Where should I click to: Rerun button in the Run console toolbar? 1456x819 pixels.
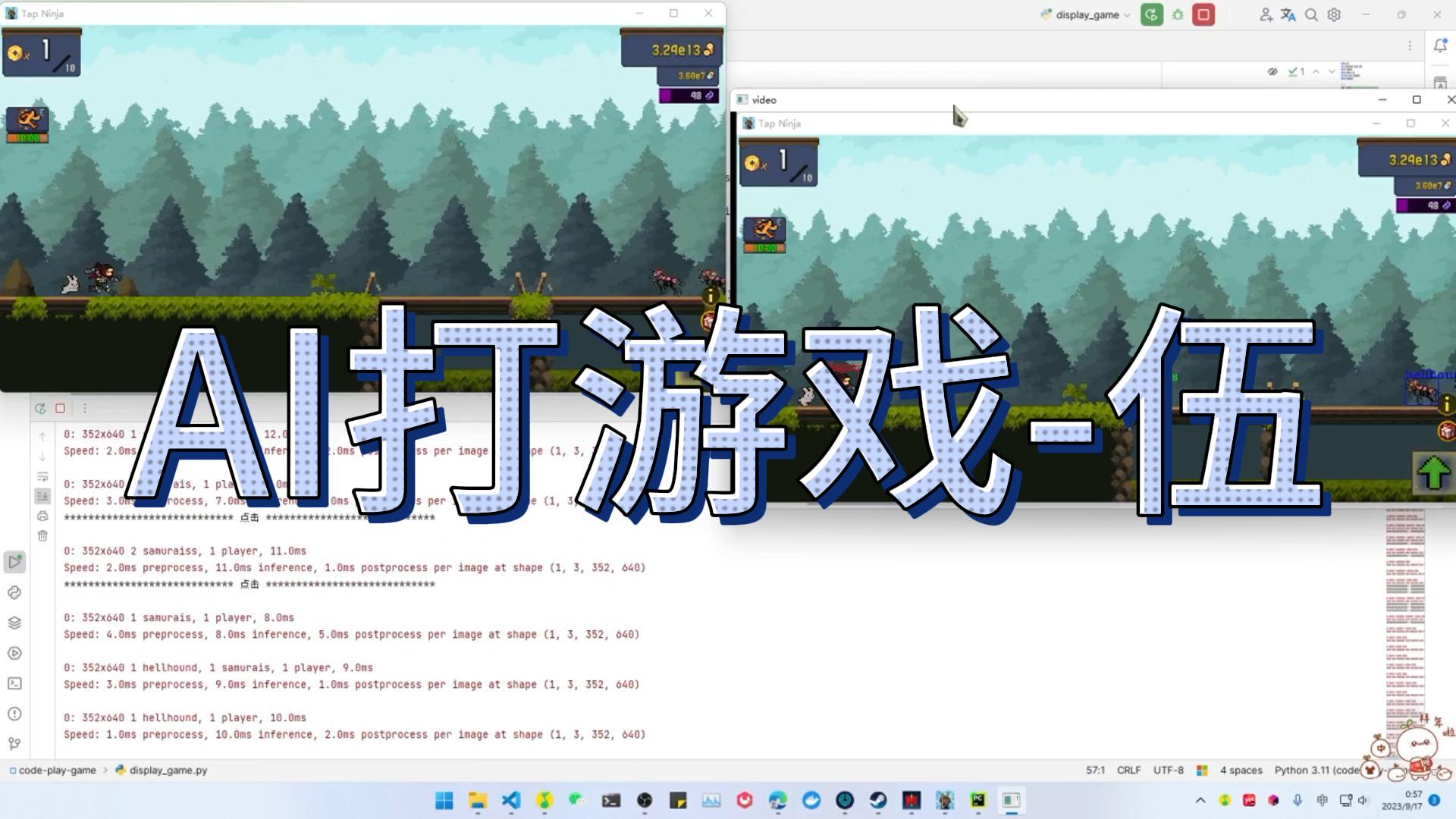point(40,408)
